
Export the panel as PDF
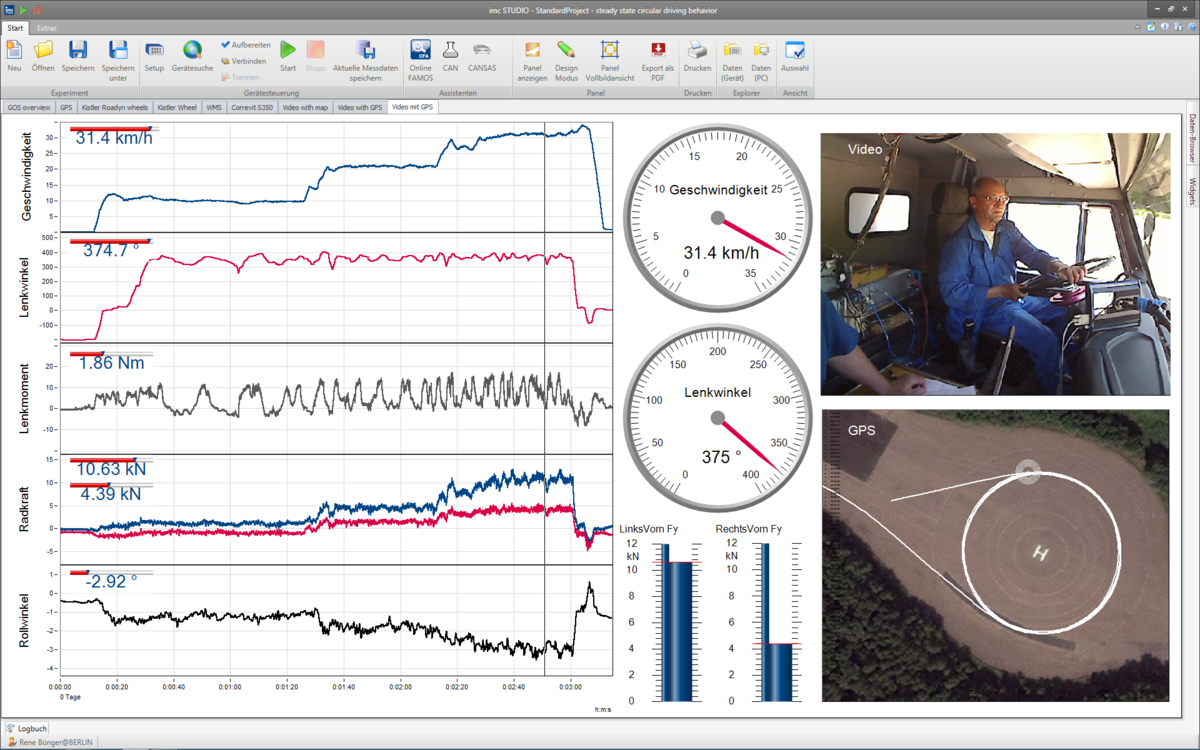click(x=656, y=57)
